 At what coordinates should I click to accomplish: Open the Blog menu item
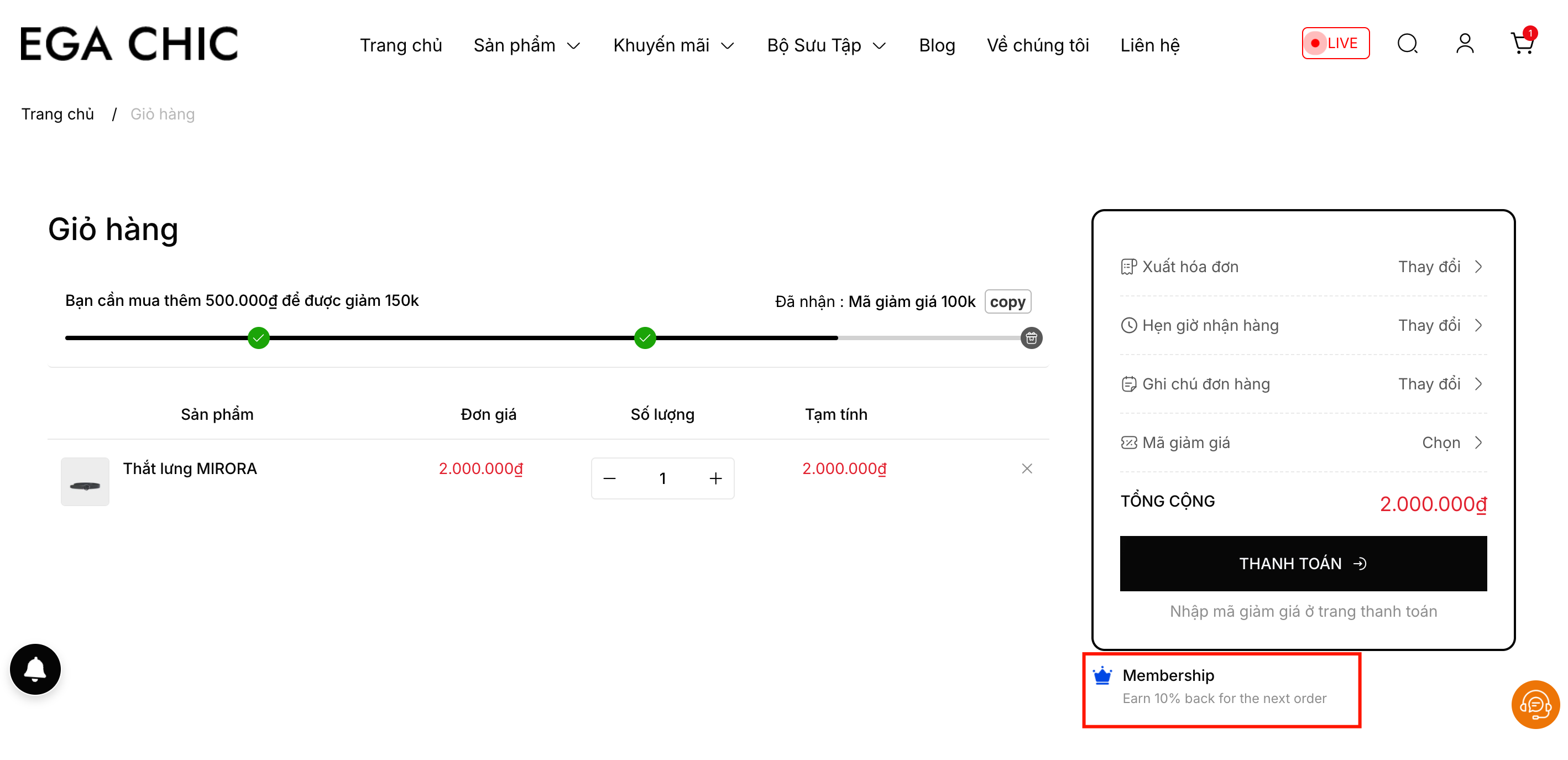(x=936, y=46)
